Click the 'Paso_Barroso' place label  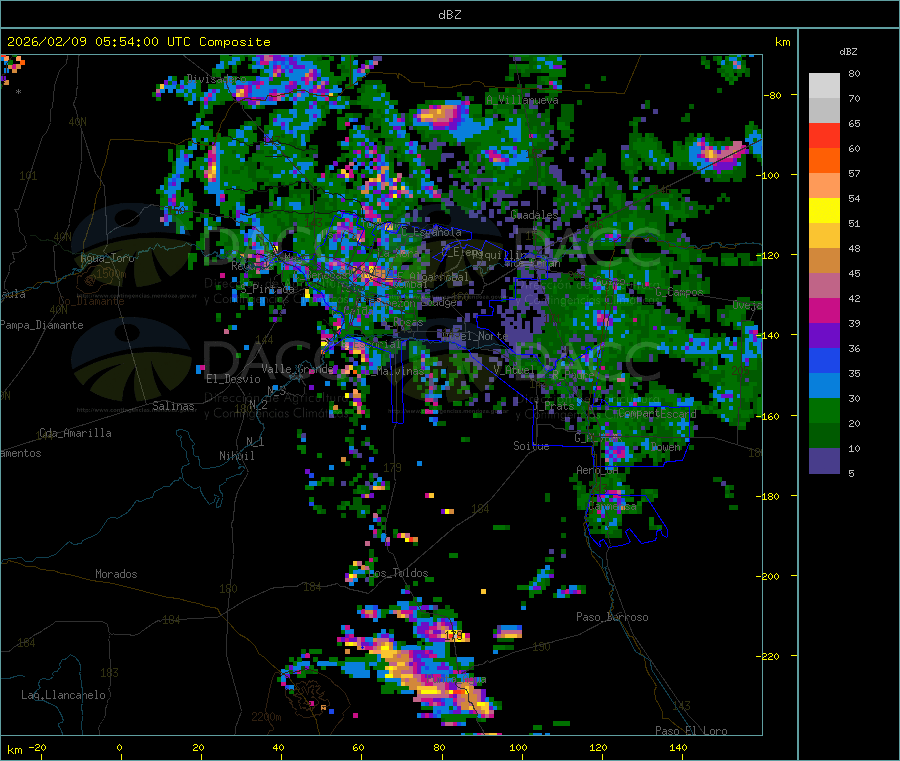[x=612, y=617]
